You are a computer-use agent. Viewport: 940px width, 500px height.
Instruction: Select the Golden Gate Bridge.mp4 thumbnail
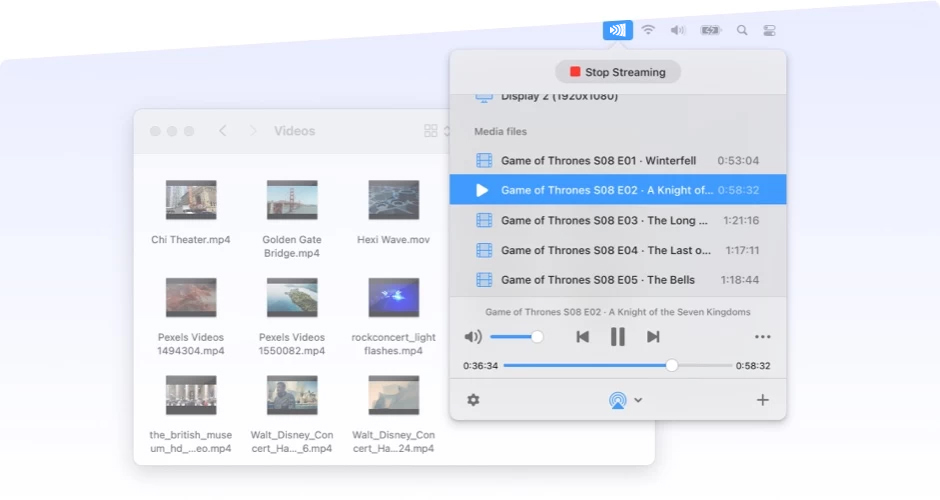pos(292,200)
